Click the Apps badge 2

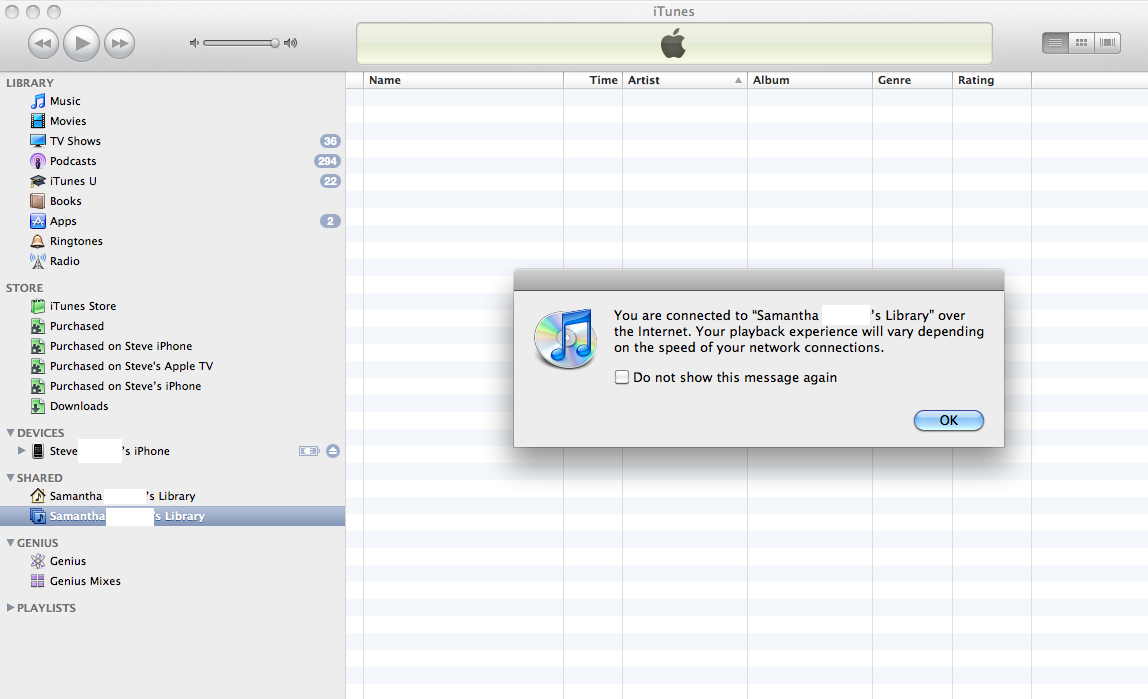[330, 221]
